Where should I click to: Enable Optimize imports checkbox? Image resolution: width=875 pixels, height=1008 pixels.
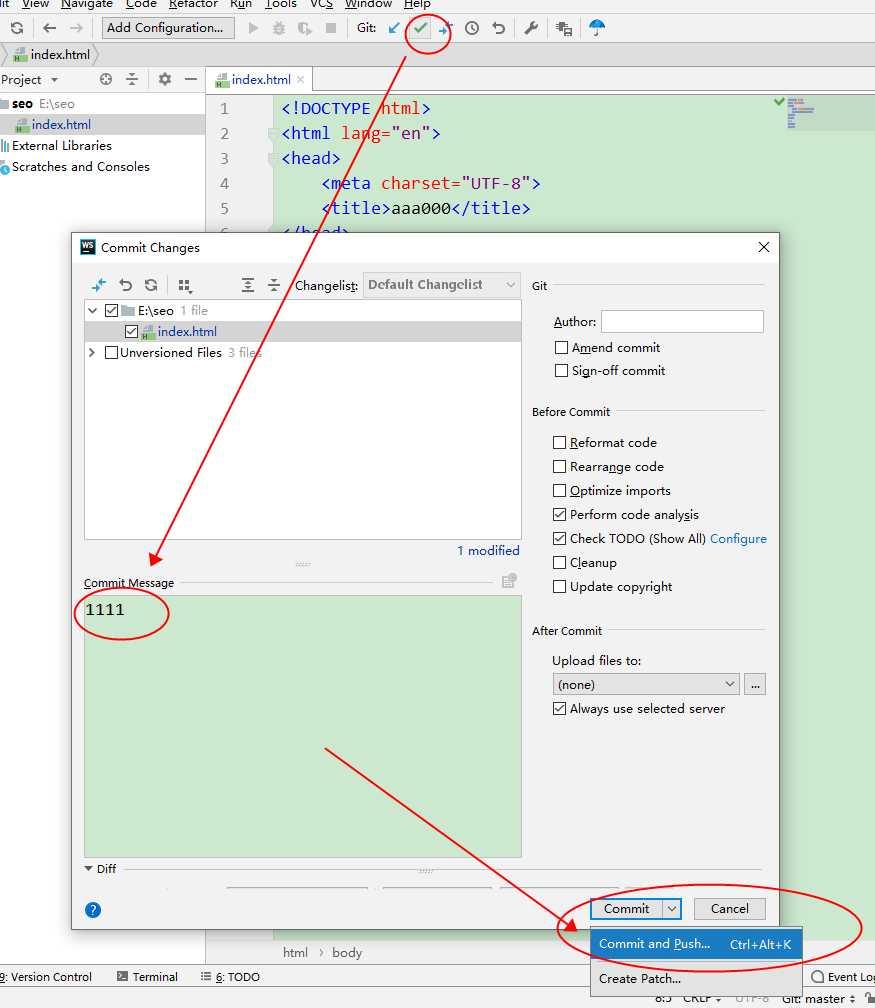(x=559, y=490)
